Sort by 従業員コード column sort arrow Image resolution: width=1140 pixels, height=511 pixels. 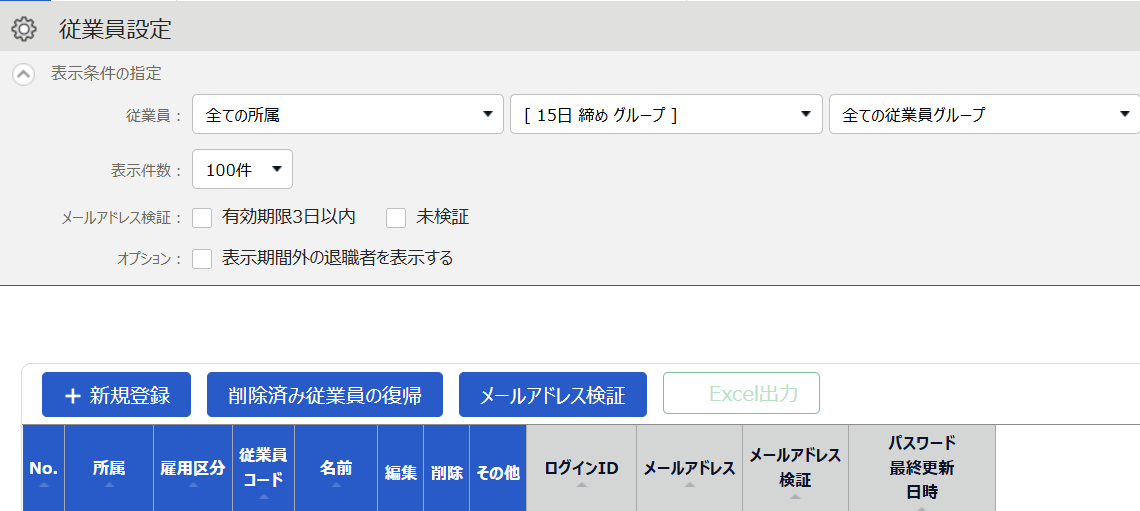263,496
